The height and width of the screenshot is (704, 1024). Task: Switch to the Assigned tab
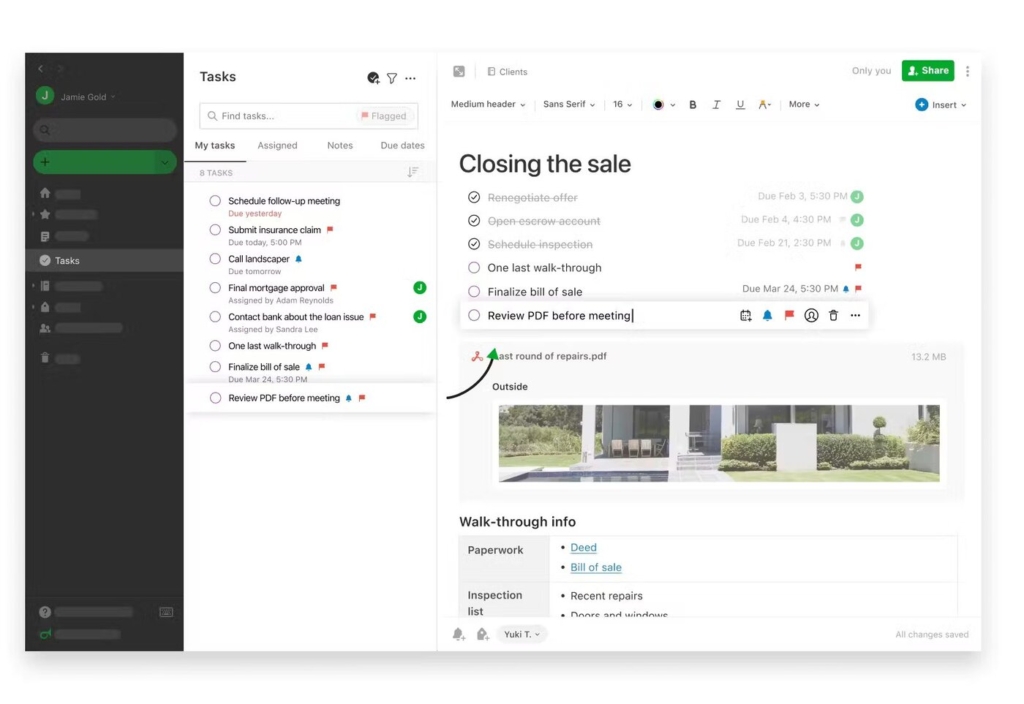click(x=277, y=145)
